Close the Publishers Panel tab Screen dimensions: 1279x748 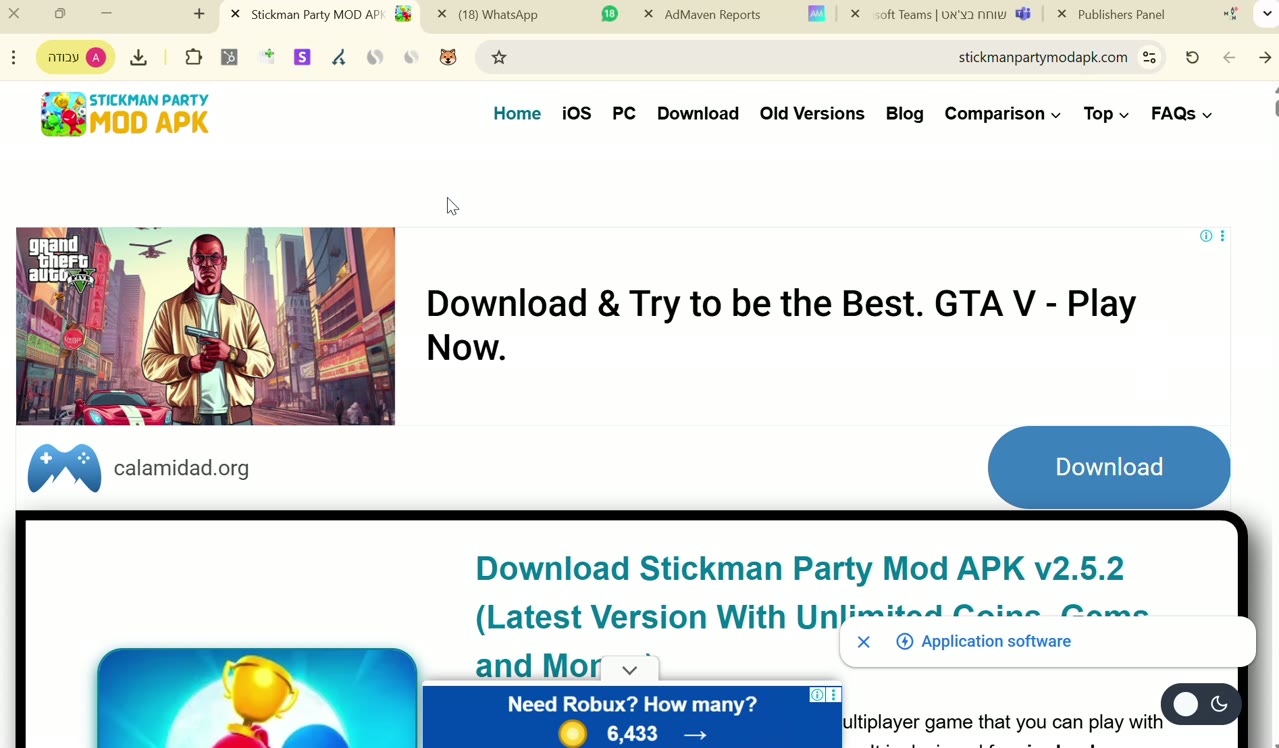click(x=1061, y=14)
